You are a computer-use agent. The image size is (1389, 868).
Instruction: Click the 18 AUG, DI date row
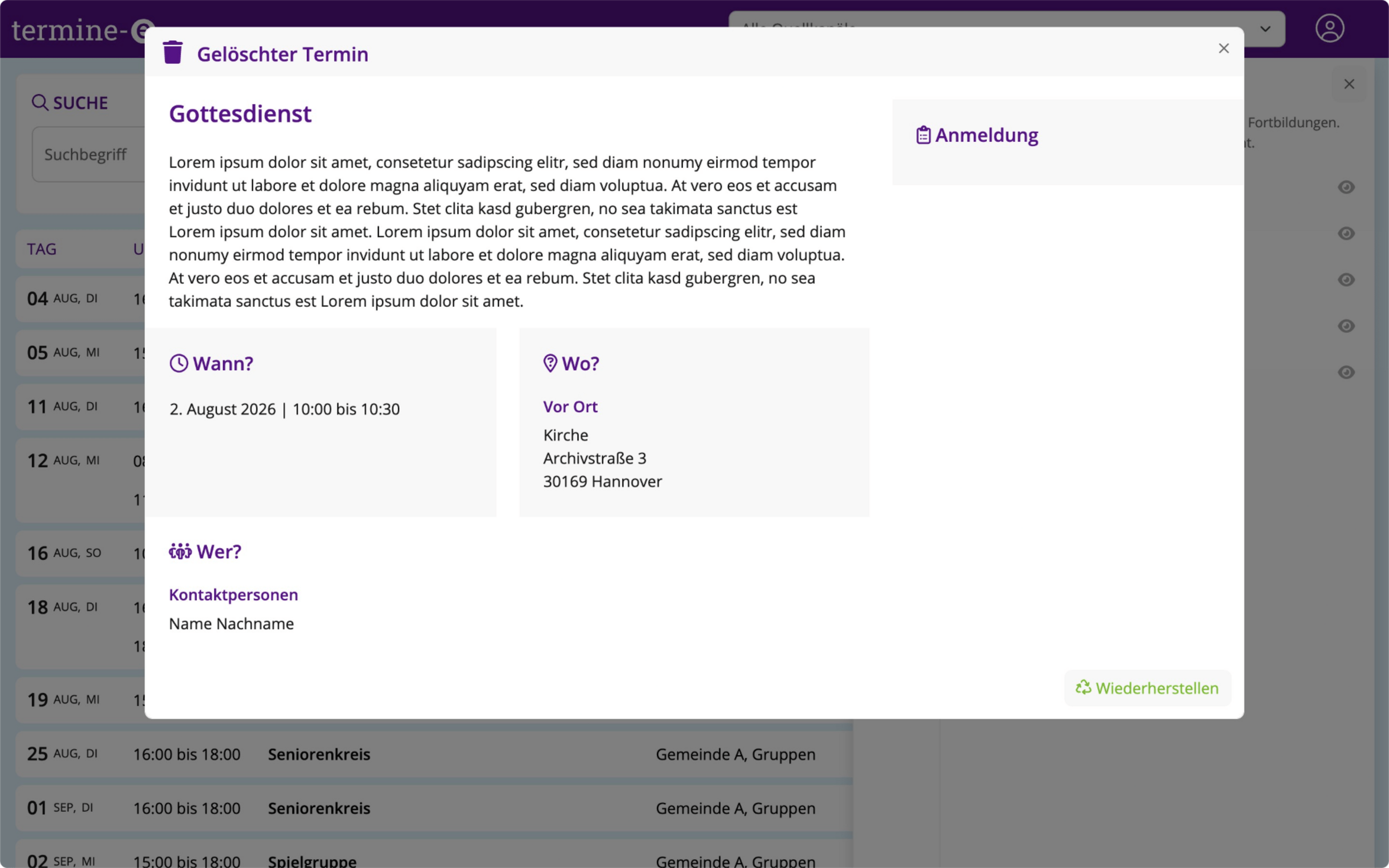[x=80, y=626]
